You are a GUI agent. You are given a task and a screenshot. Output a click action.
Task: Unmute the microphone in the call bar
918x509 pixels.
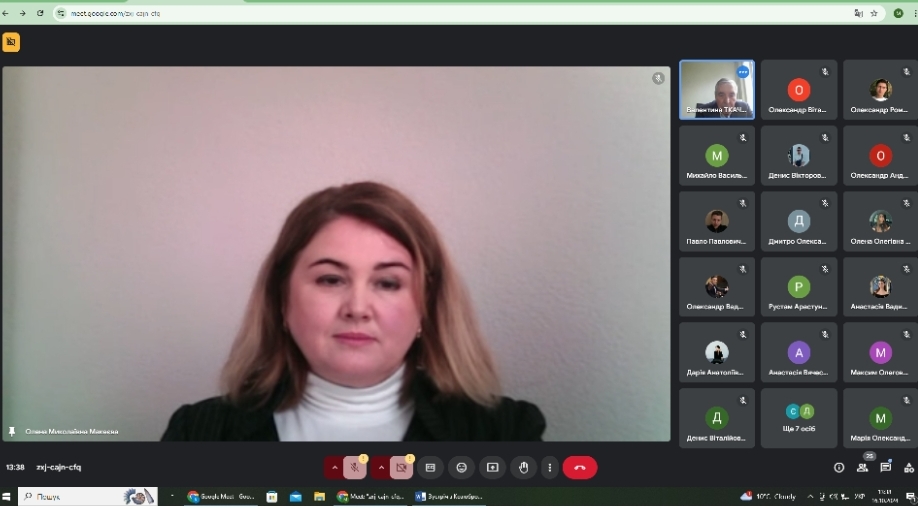point(355,467)
